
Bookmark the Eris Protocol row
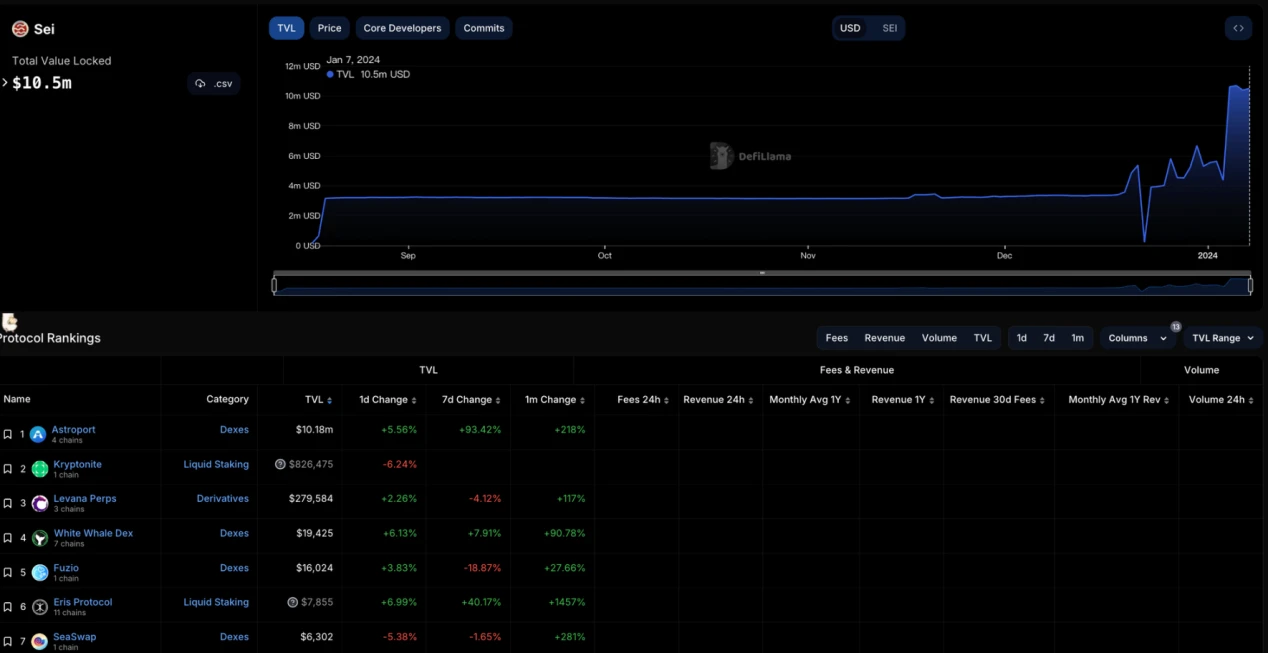click(x=8, y=607)
